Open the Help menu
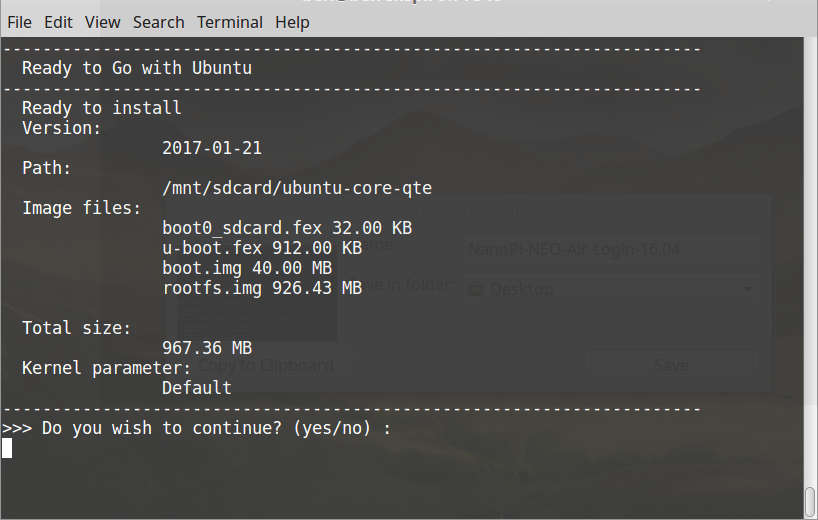This screenshot has width=818, height=520. [x=292, y=22]
